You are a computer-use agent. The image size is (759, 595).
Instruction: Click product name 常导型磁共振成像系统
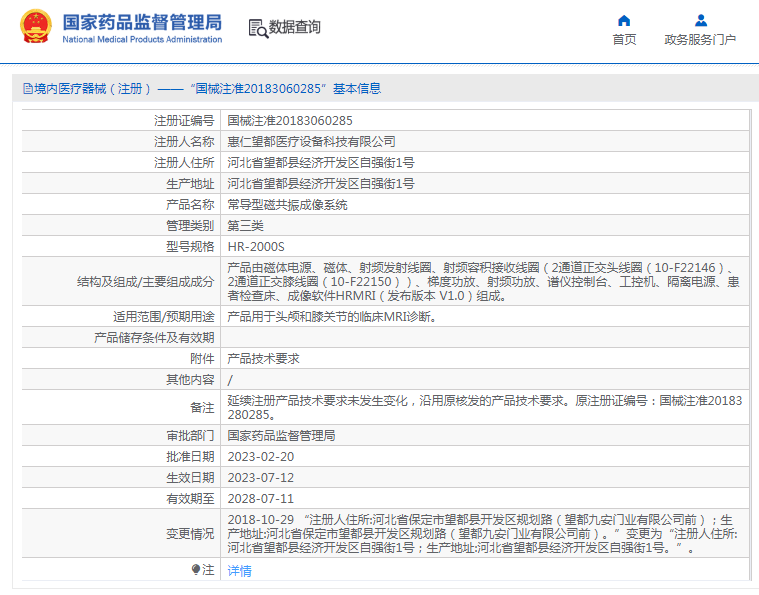pyautogui.click(x=288, y=205)
